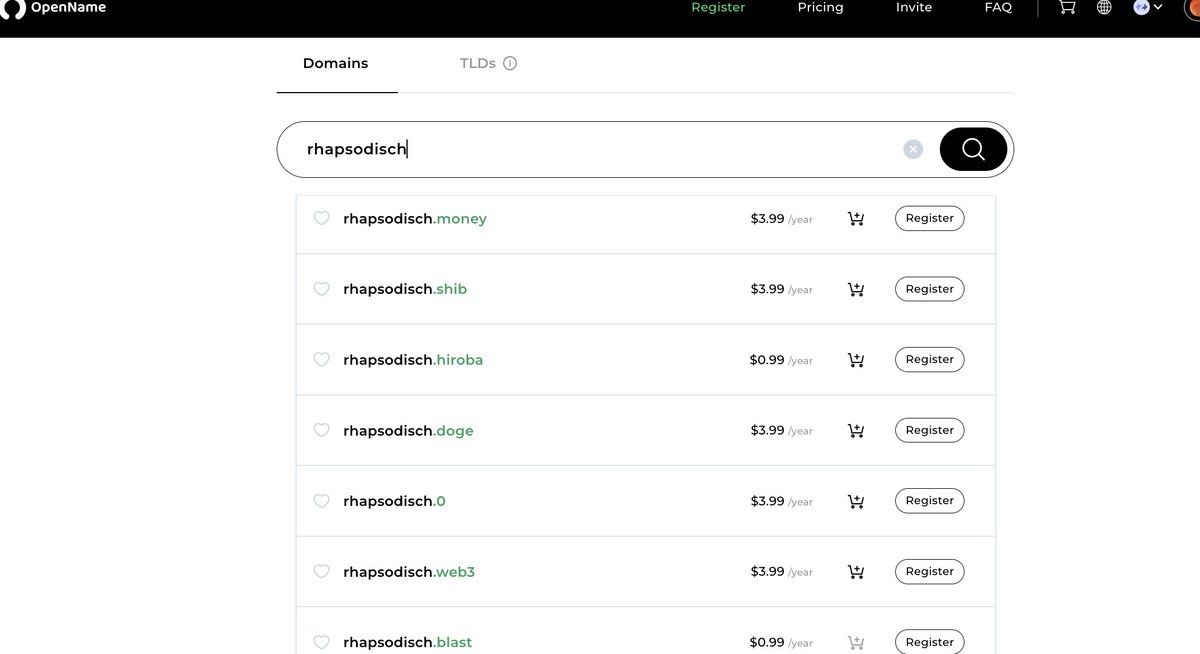Expand the account avatar dropdown
Image resolution: width=1200 pixels, height=654 pixels.
(x=1147, y=7)
